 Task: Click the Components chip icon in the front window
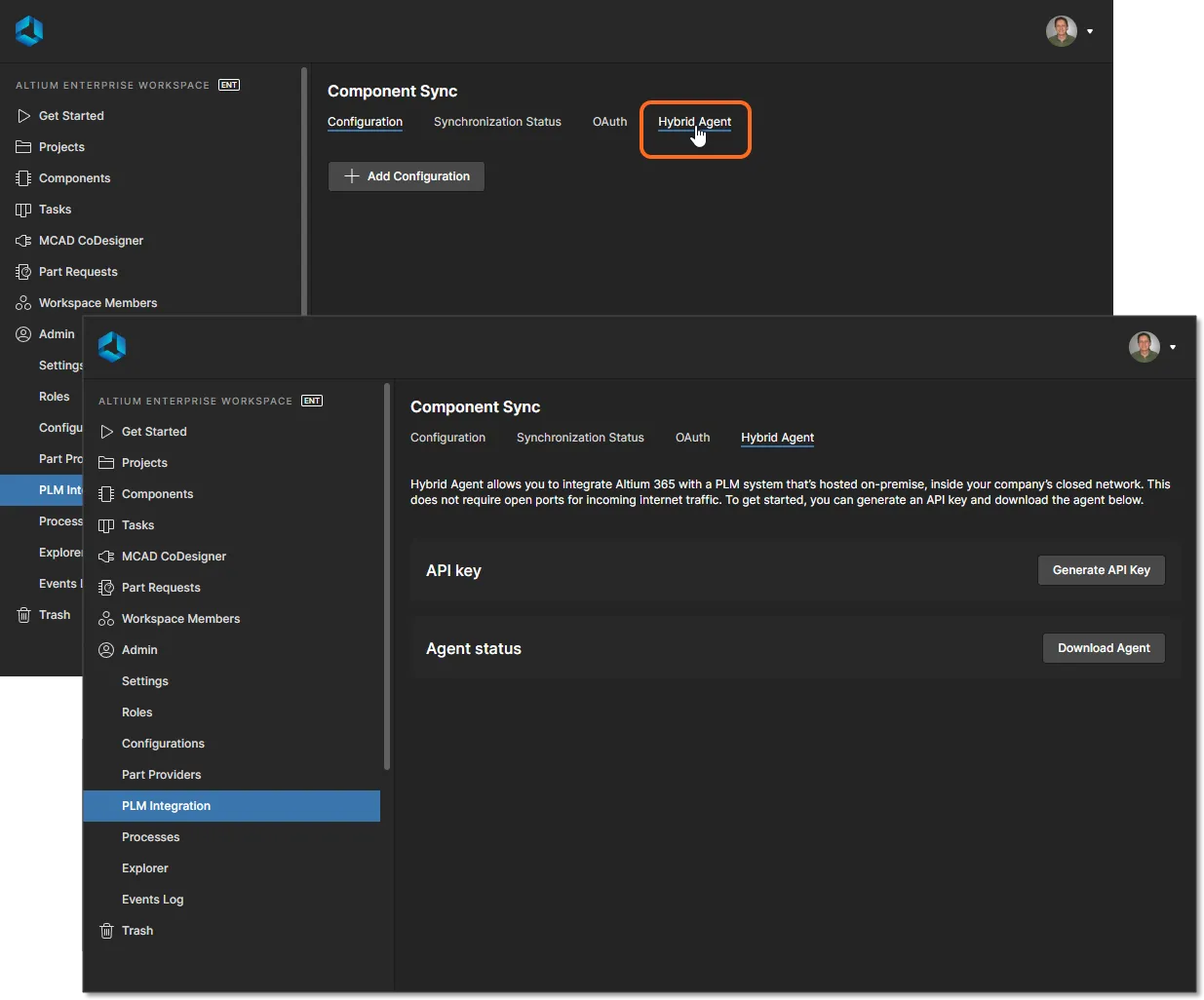pos(106,494)
